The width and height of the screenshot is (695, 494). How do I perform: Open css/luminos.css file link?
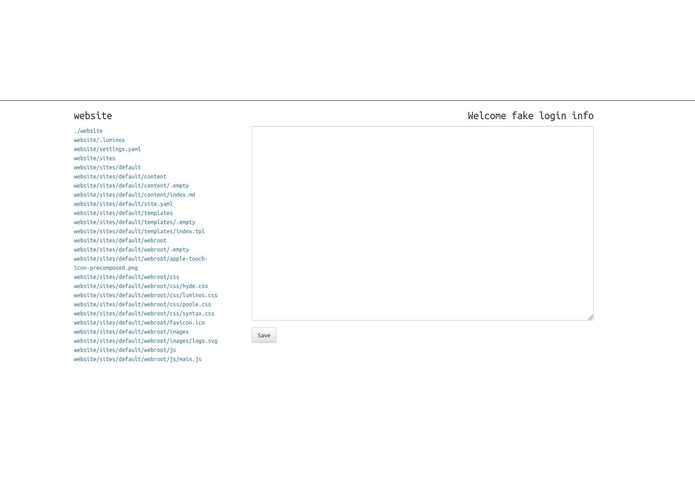(146, 295)
